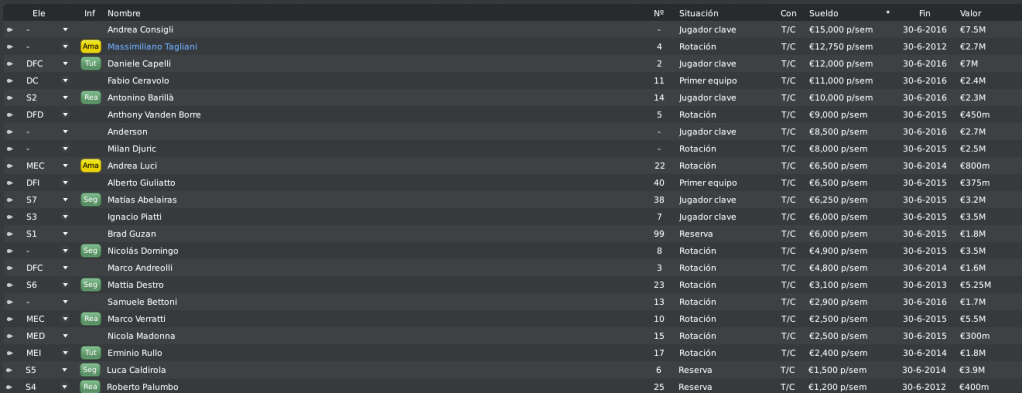Image resolution: width=1022 pixels, height=393 pixels.
Task: Sort list by the Nombre column header
Action: coord(124,13)
